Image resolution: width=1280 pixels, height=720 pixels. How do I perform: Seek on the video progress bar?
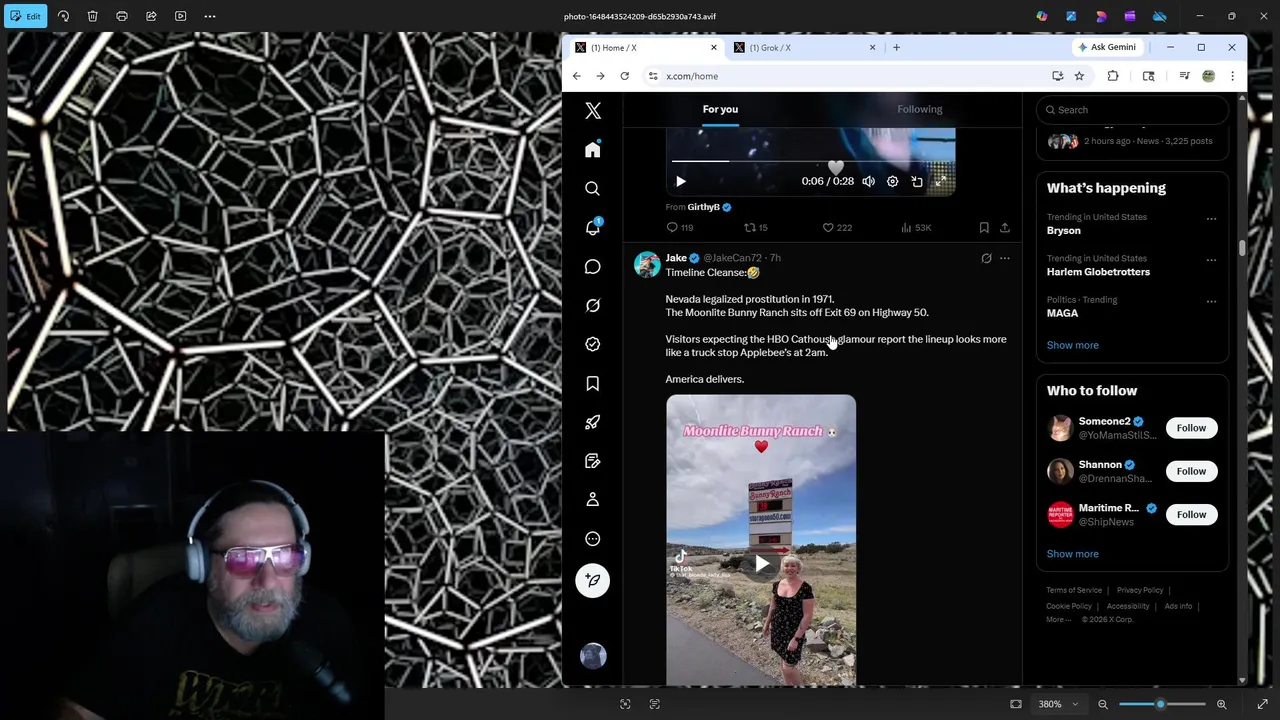pos(810,160)
